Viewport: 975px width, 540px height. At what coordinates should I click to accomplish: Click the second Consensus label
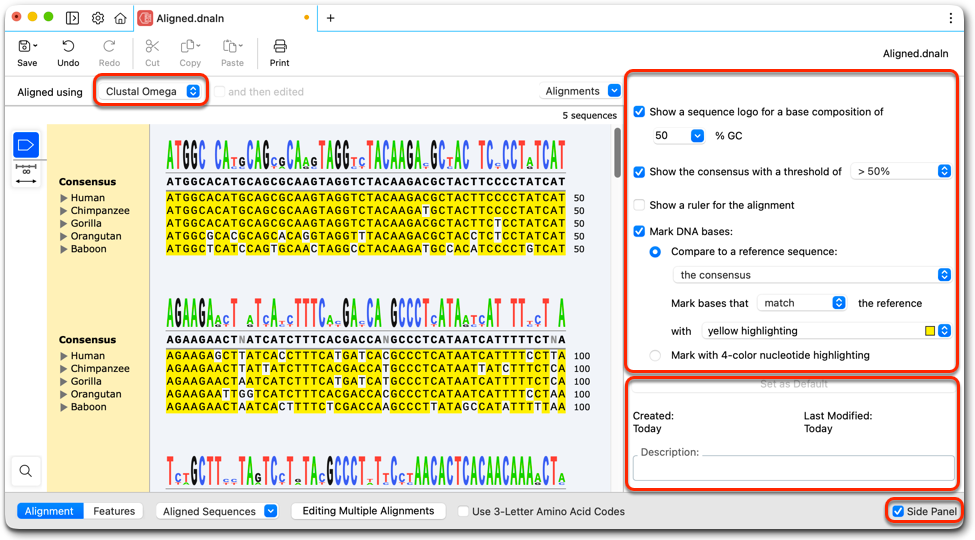[87, 340]
